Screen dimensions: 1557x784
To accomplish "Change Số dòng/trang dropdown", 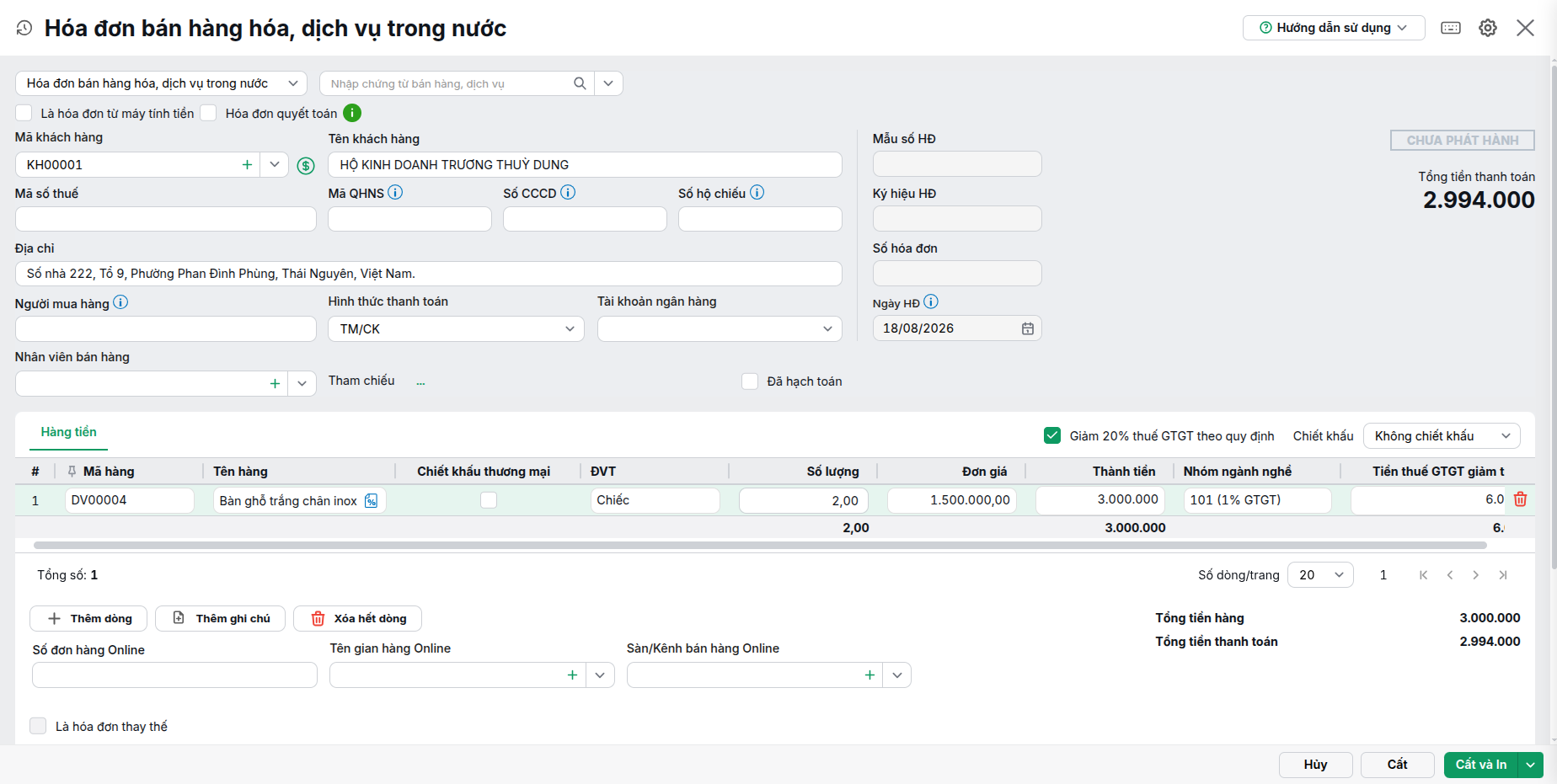I will tap(1320, 575).
